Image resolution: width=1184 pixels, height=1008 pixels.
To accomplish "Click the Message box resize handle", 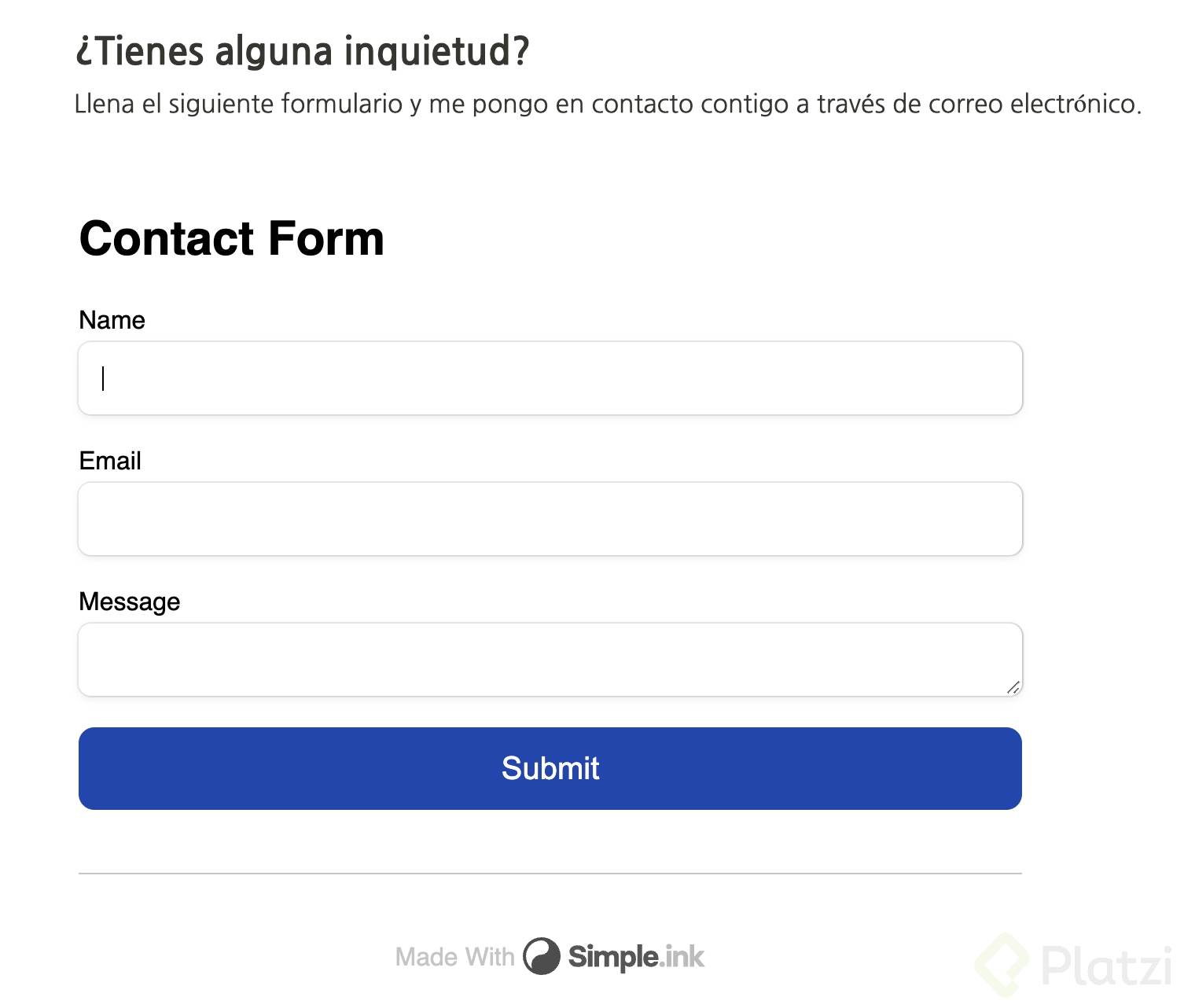I will coord(1013,688).
